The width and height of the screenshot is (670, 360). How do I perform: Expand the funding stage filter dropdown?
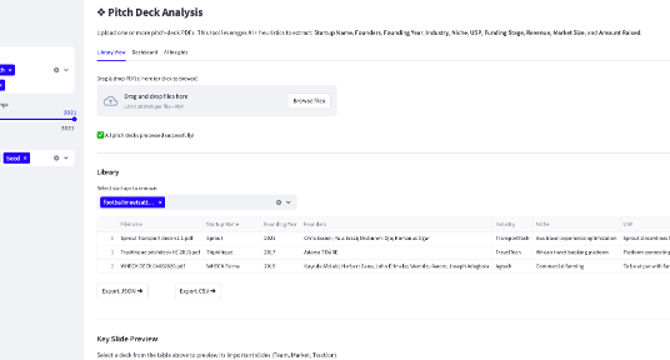pos(66,158)
